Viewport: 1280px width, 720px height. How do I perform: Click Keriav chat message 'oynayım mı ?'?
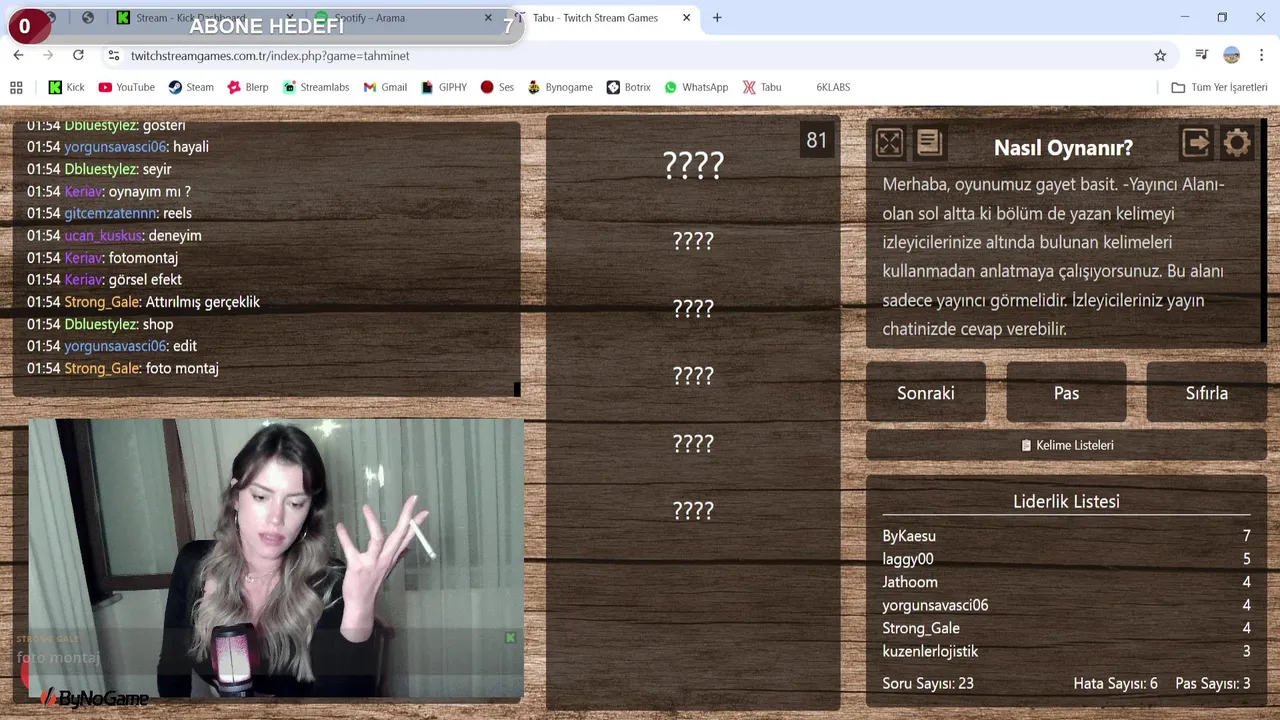(150, 191)
